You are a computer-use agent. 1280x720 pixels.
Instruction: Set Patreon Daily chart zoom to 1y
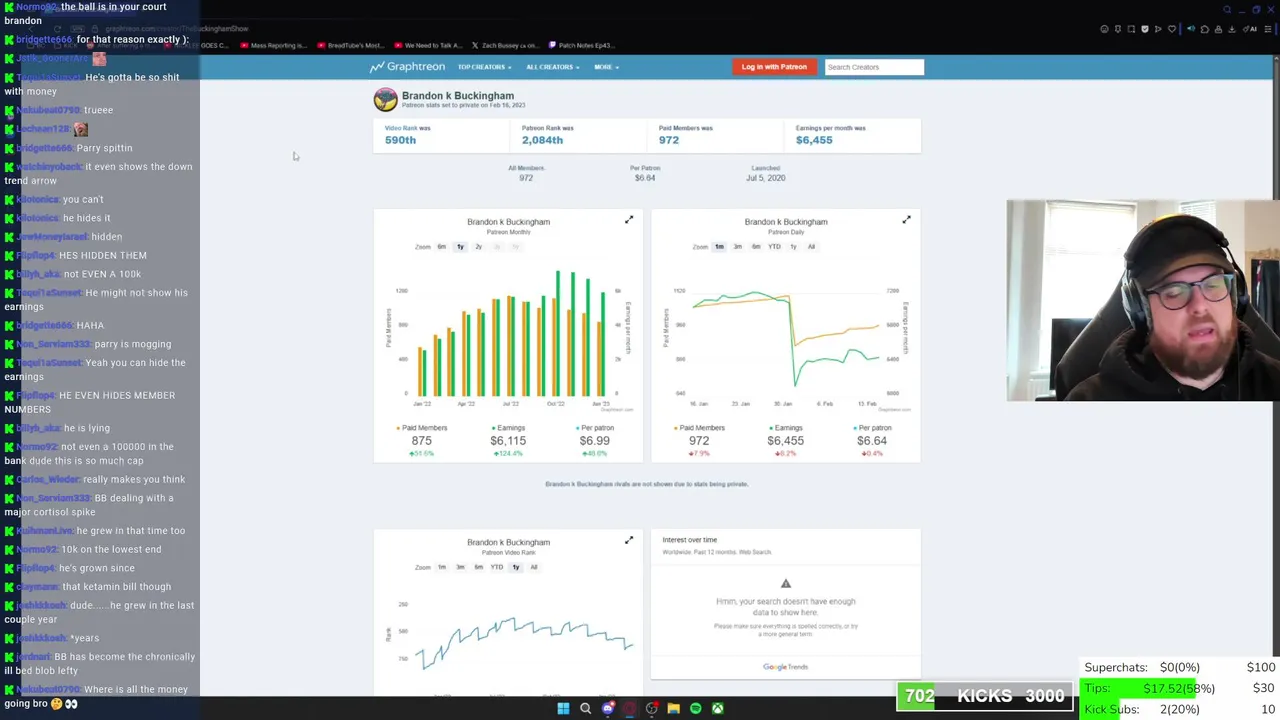point(793,246)
